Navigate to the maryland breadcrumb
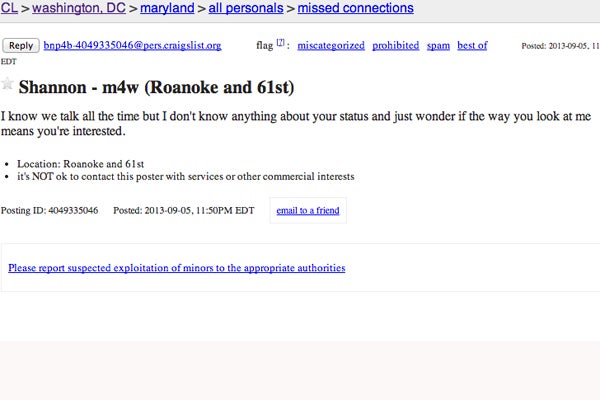Image resolution: width=600 pixels, height=400 pixels. click(x=167, y=8)
